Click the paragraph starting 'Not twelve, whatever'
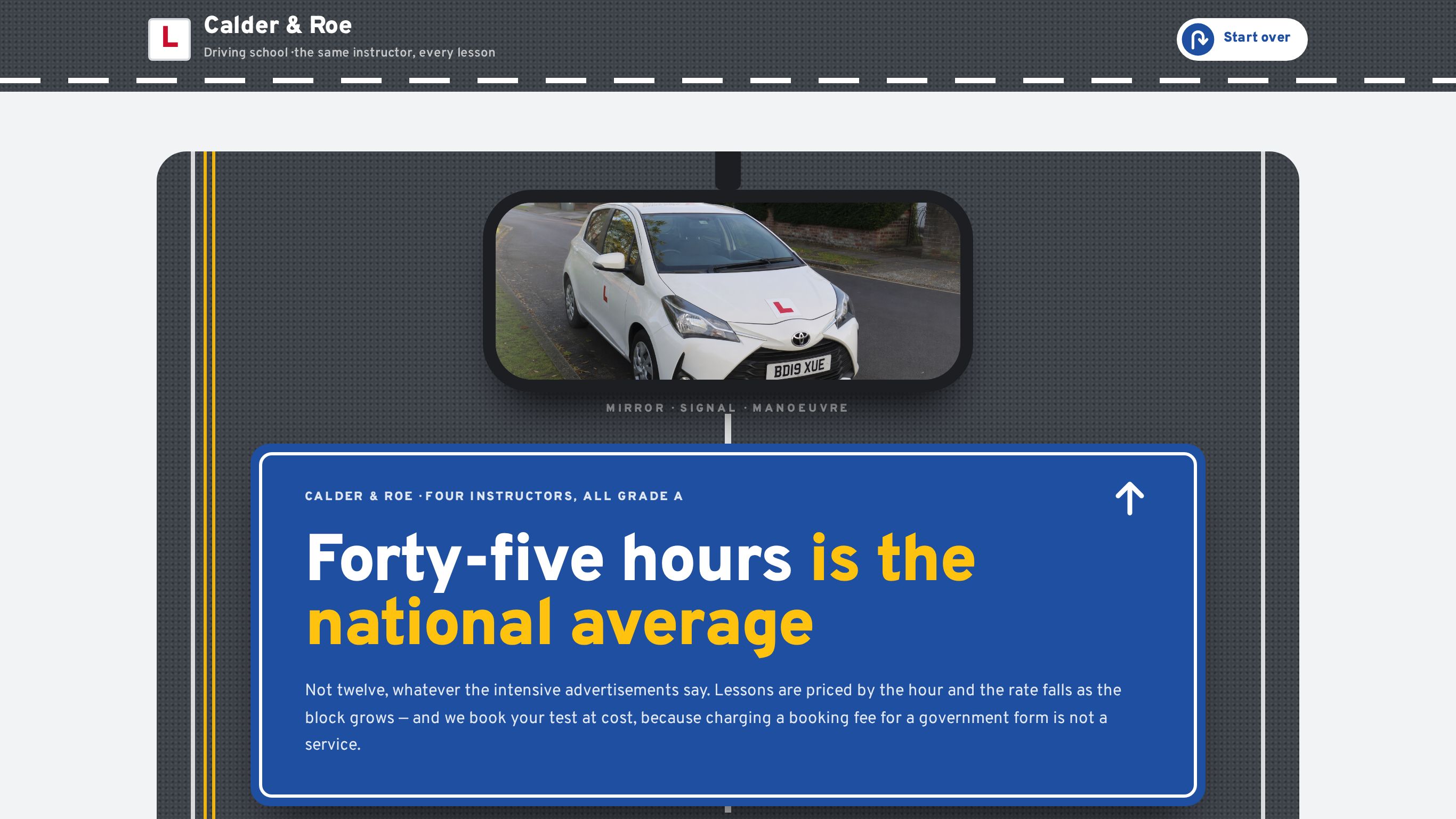This screenshot has width=1456, height=819. 713,717
